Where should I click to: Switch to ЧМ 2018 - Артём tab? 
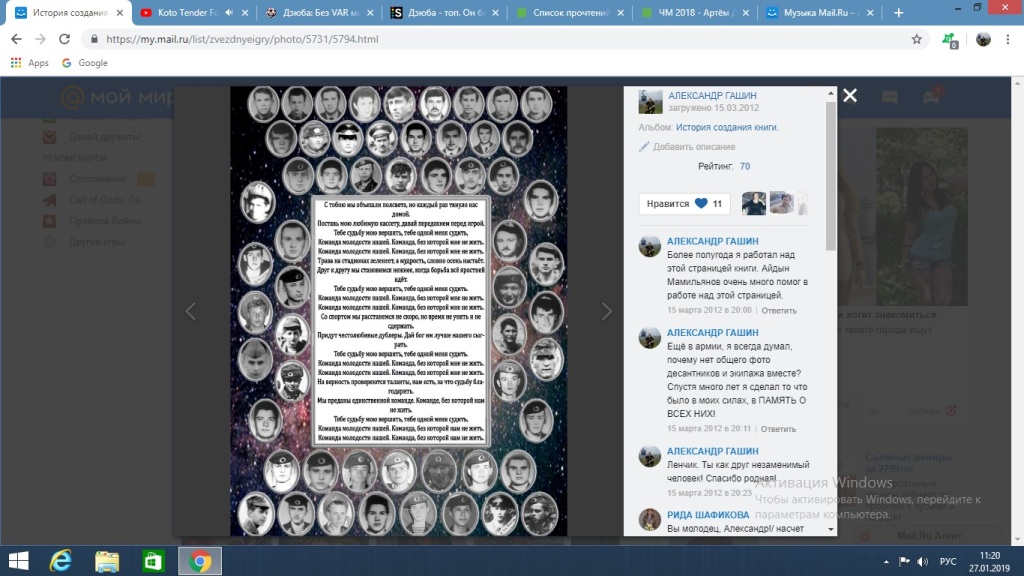coord(696,12)
